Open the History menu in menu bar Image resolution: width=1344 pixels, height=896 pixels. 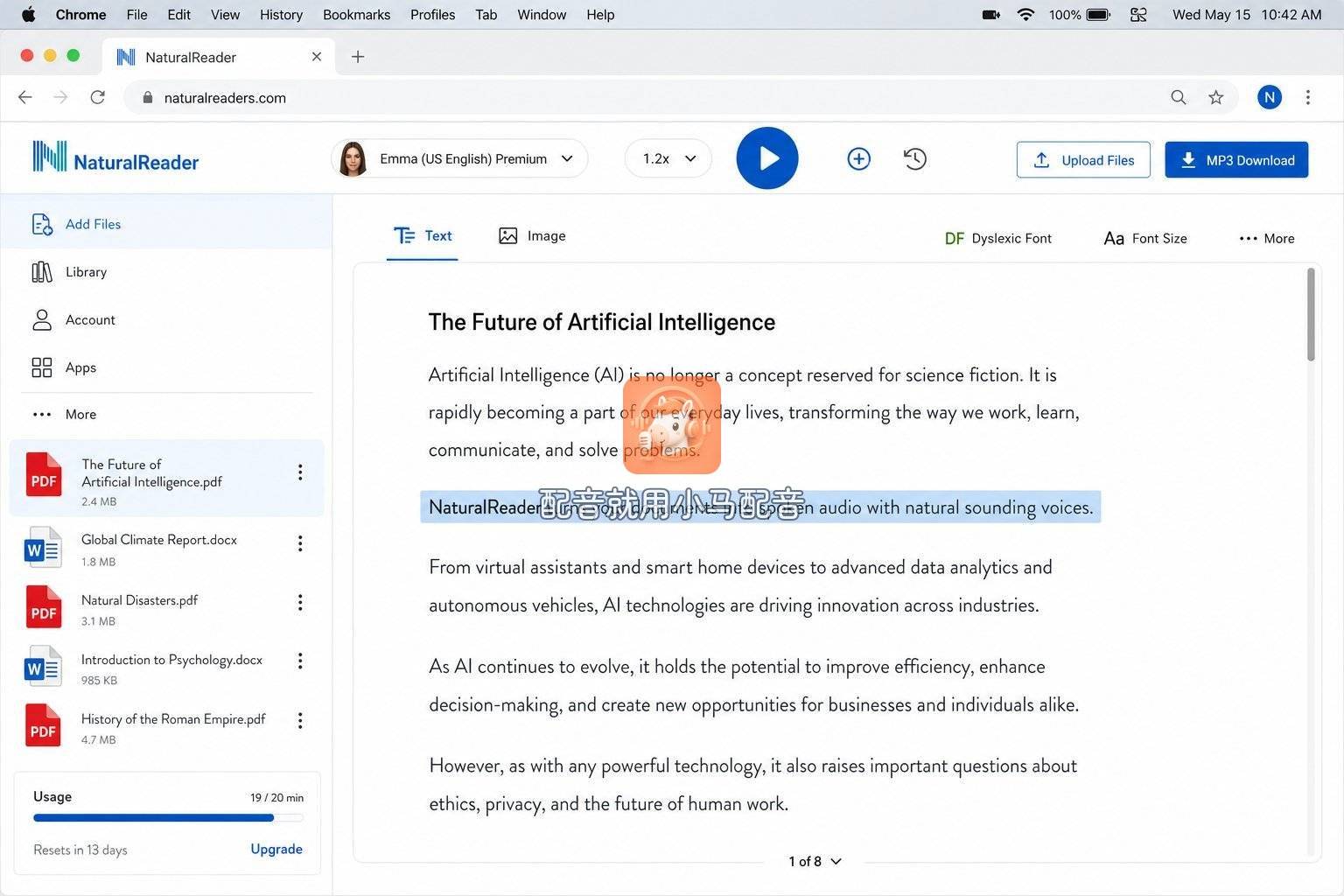[x=281, y=15]
